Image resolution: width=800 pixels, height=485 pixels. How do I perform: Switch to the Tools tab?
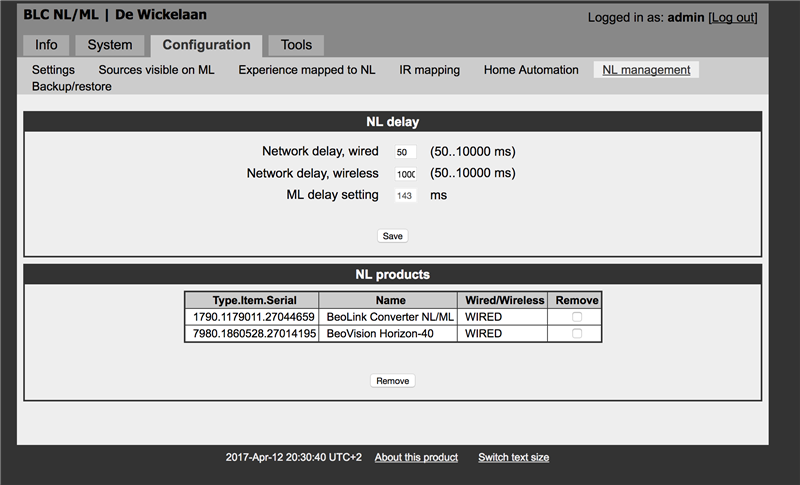pyautogui.click(x=296, y=45)
